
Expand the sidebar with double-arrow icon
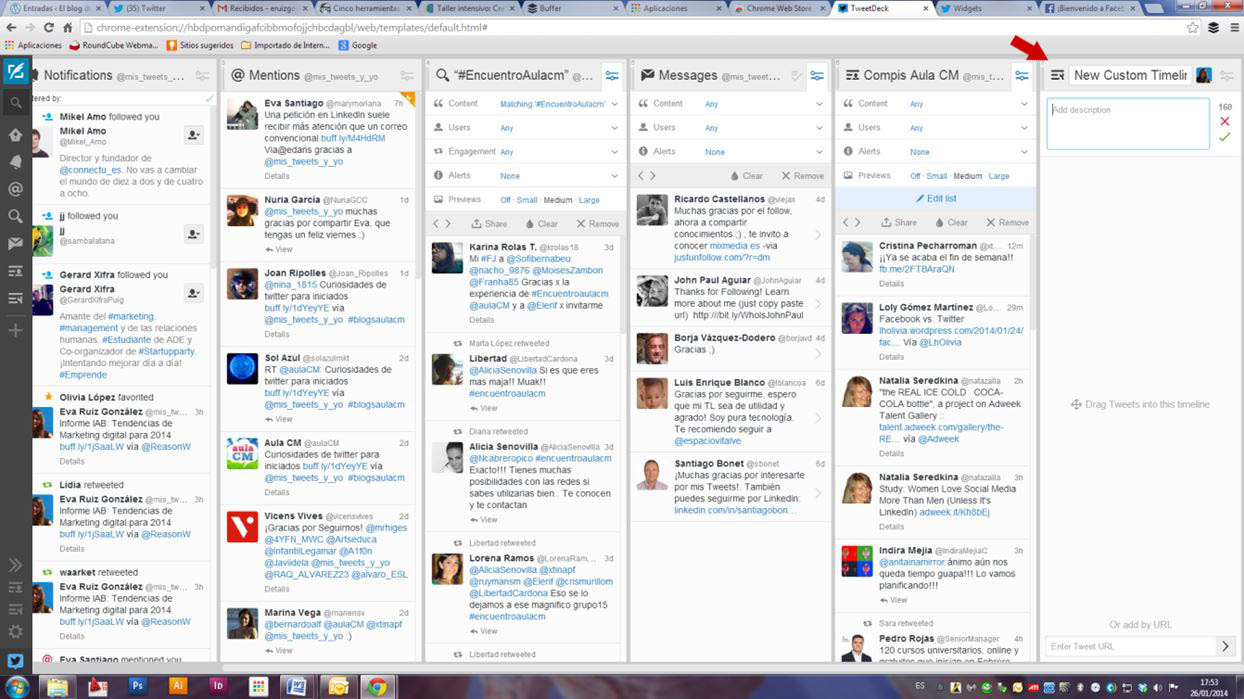point(15,565)
